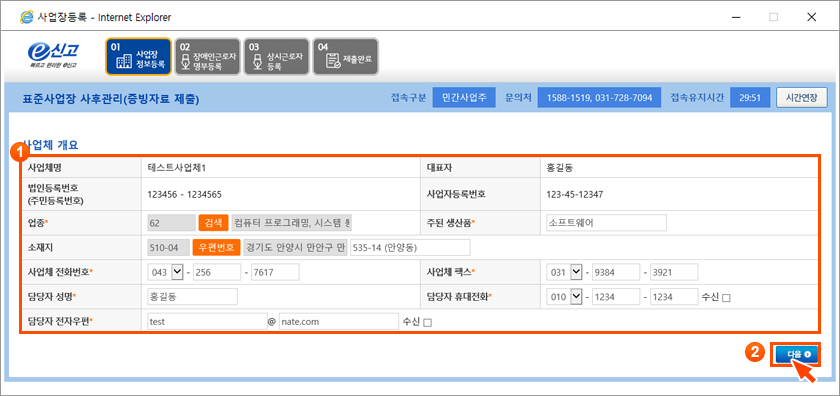
Task: Click the 업종 code field showing 62
Action: tap(171, 223)
